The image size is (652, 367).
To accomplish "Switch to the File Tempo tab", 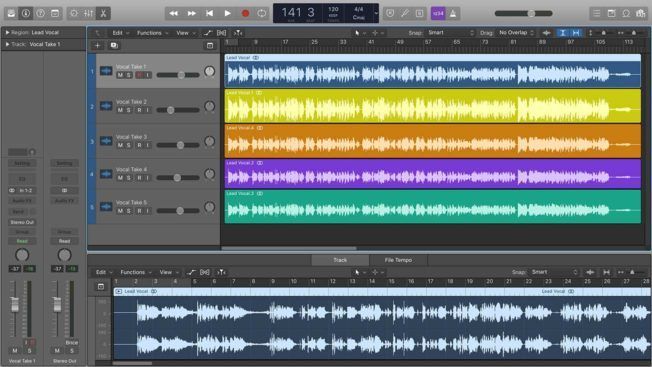I will [x=398, y=260].
